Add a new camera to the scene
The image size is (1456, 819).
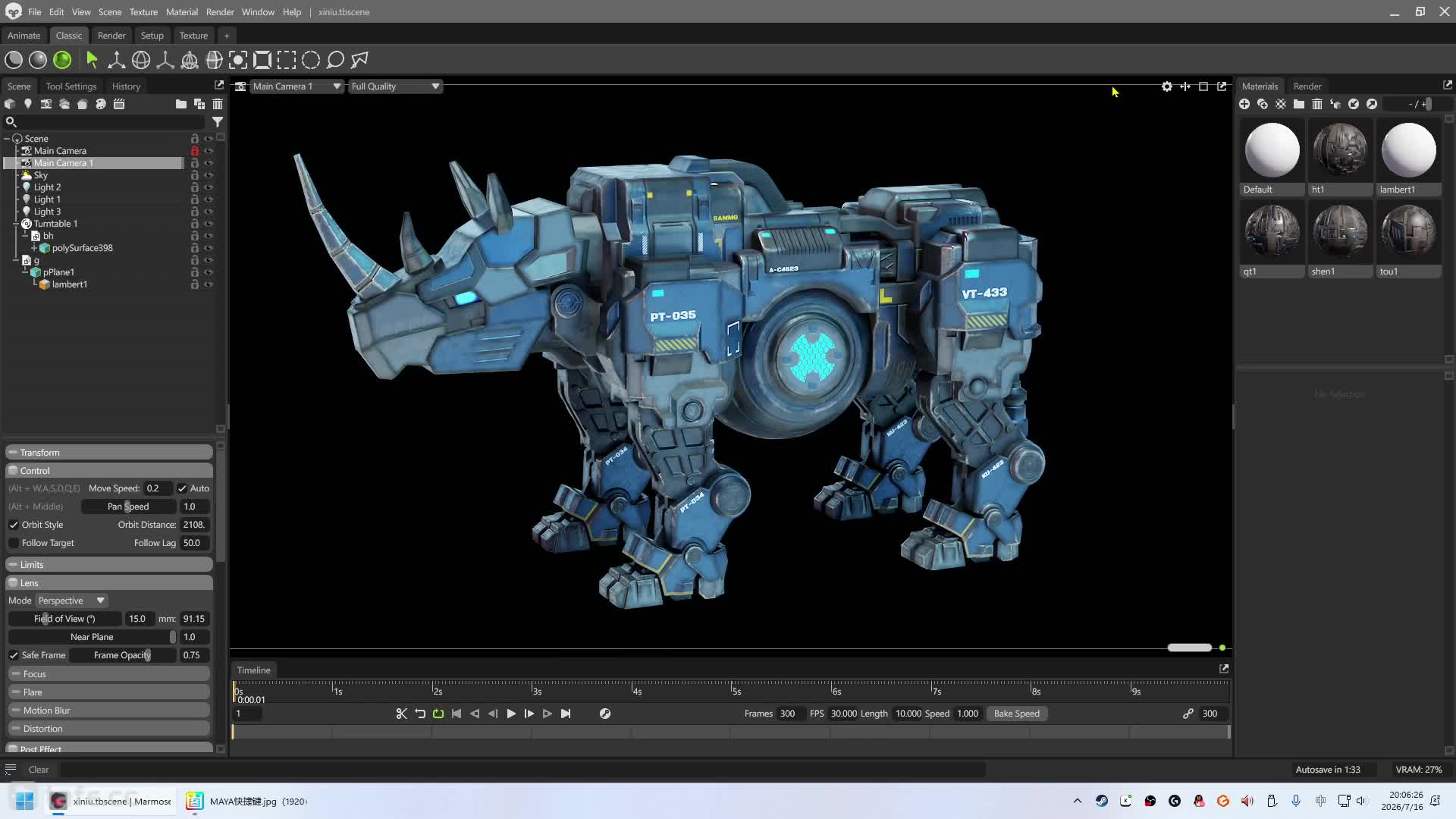click(x=46, y=104)
